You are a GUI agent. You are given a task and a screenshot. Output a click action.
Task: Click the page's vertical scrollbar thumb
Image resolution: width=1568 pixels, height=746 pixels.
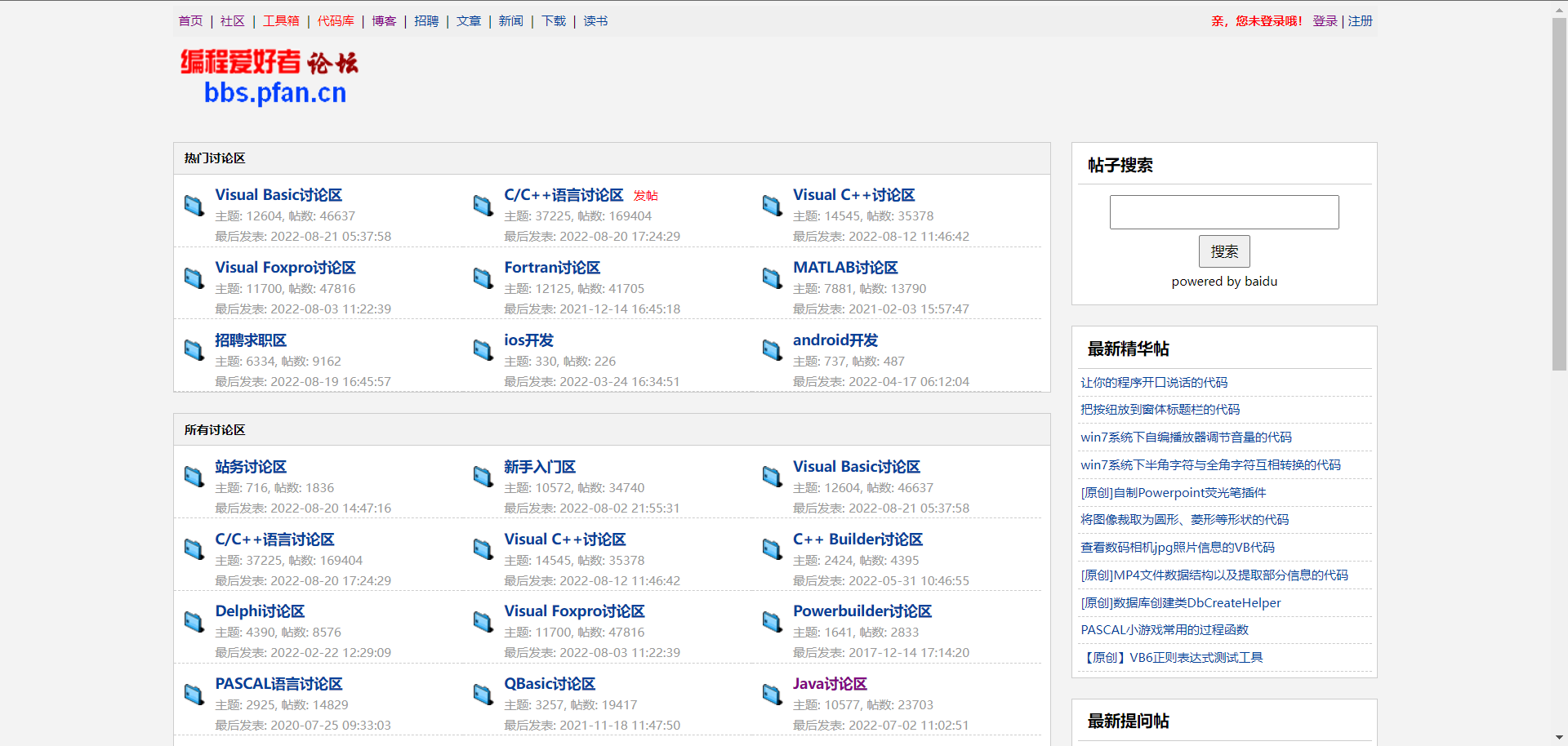(x=1560, y=194)
